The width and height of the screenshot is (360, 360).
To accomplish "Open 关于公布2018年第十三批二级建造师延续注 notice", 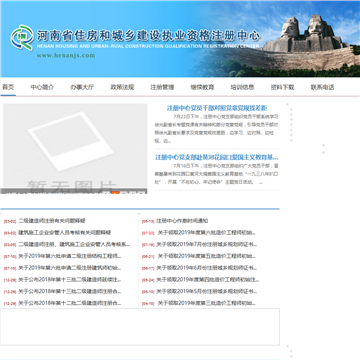I will [x=70, y=280].
